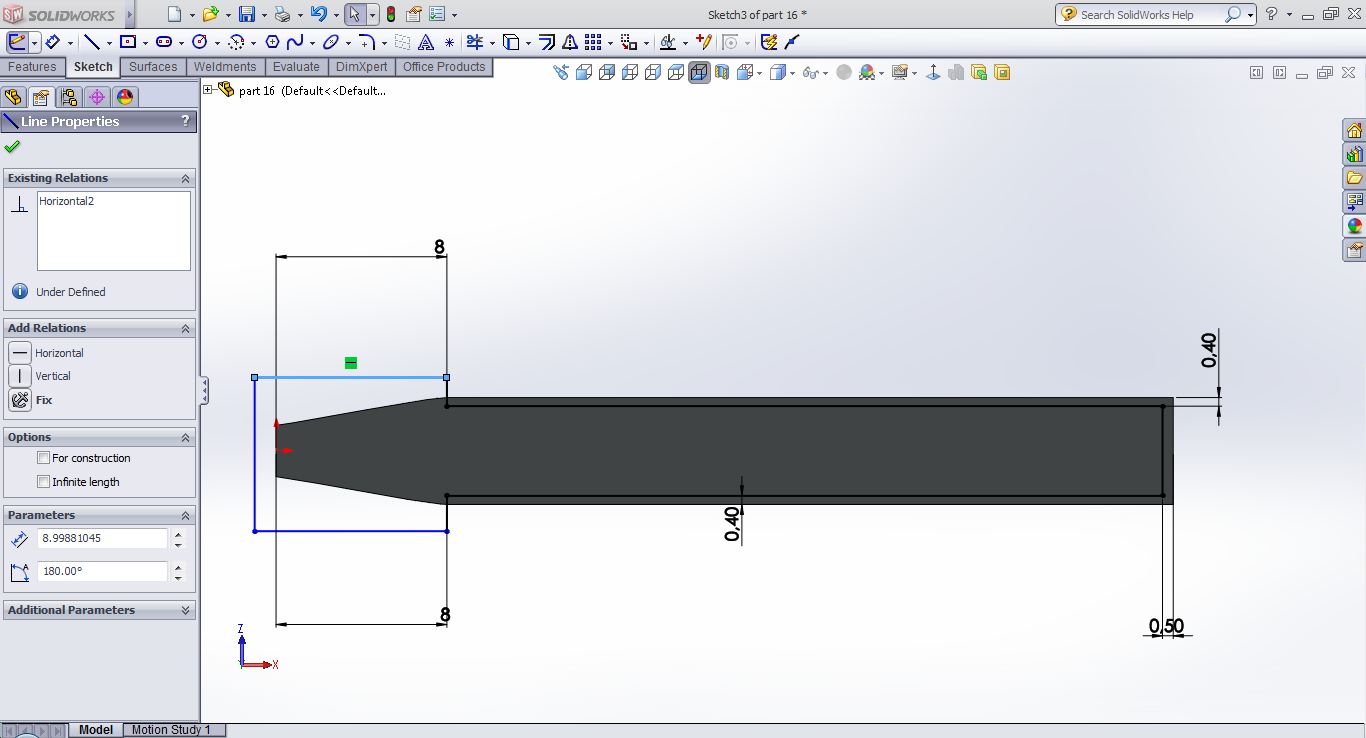This screenshot has height=738, width=1366.
Task: Select the Line sketch tool
Action: coord(91,42)
